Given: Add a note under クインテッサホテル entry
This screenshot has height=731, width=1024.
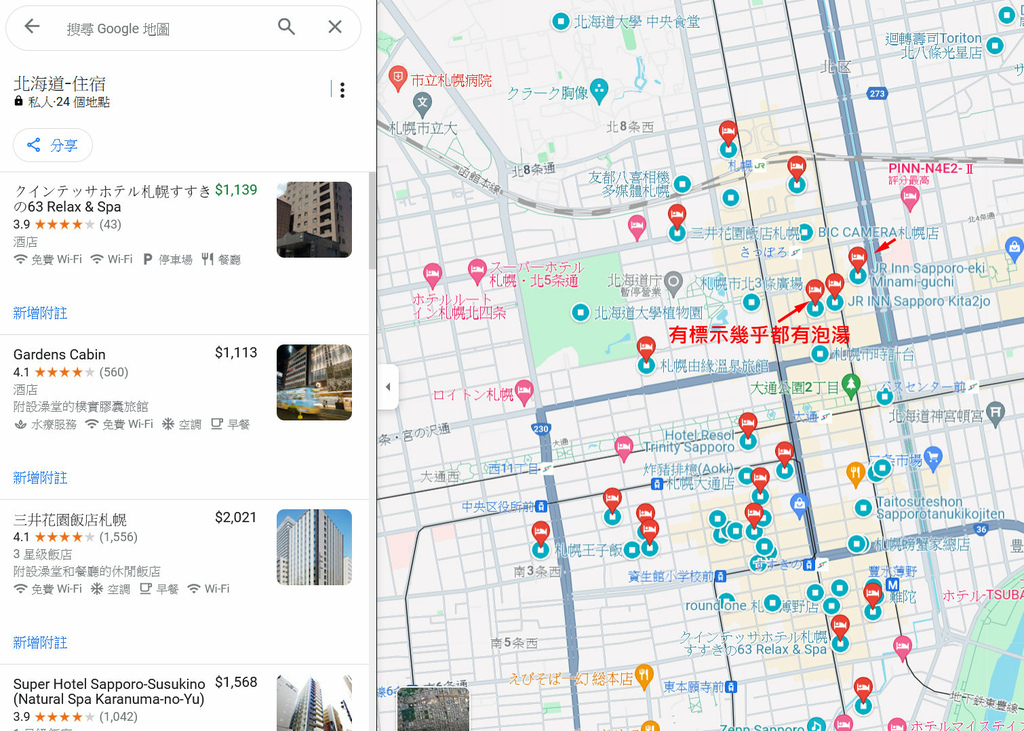Looking at the screenshot, I should [40, 313].
